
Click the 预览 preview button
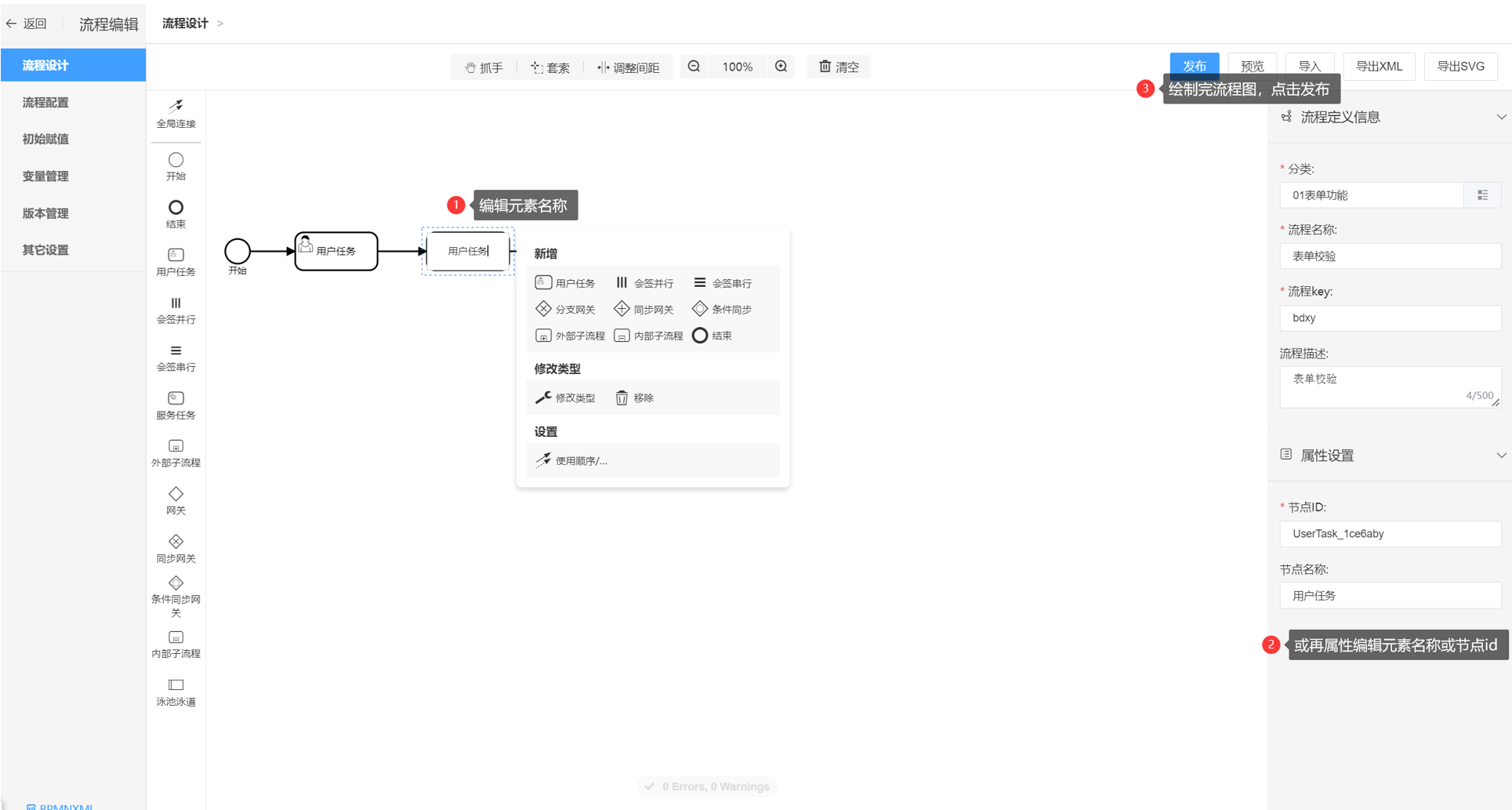pos(1252,66)
